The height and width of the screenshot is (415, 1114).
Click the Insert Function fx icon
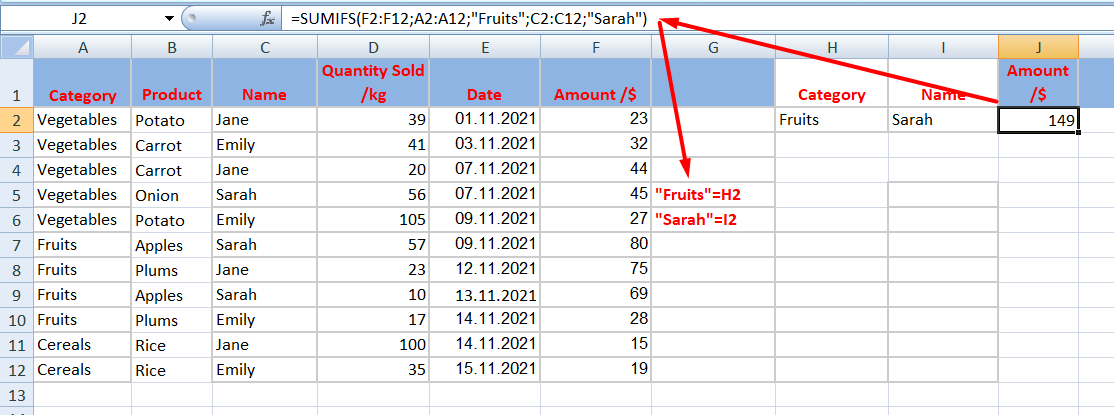pyautogui.click(x=267, y=19)
